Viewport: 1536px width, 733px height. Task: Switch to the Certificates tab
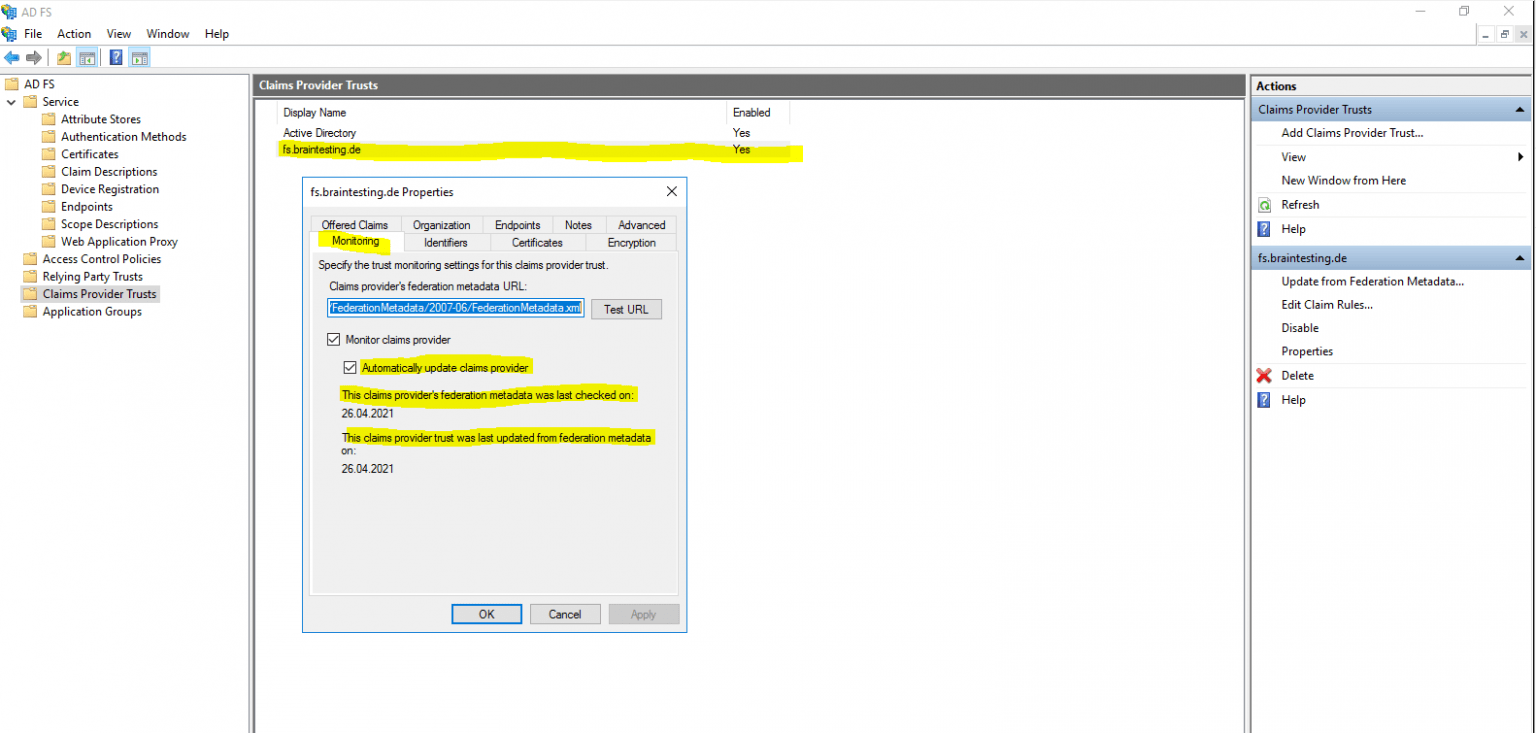tap(536, 242)
